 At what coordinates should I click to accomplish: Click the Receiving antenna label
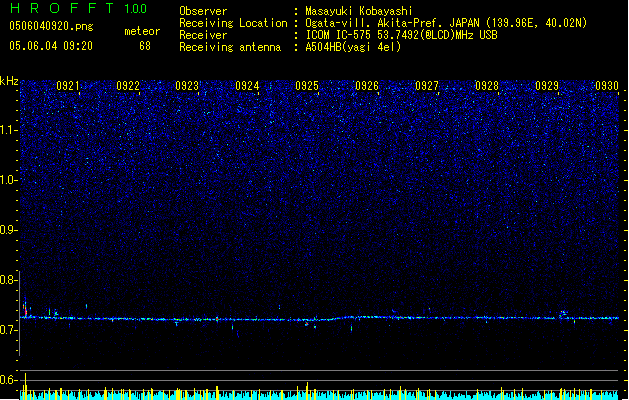(x=230, y=47)
